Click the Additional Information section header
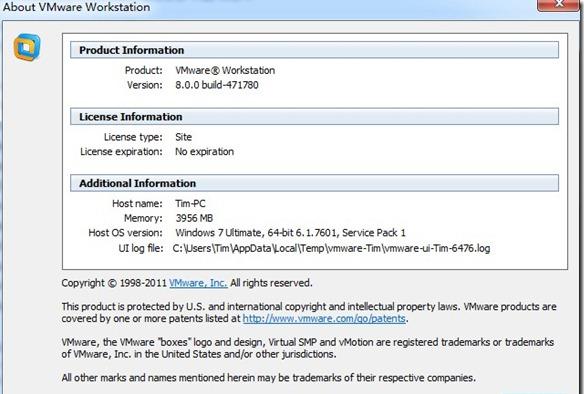The width and height of the screenshot is (584, 394). pyautogui.click(x=314, y=183)
